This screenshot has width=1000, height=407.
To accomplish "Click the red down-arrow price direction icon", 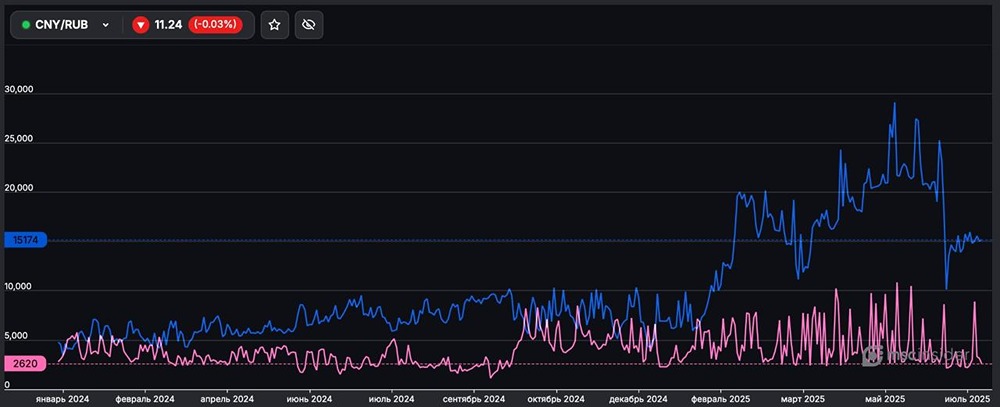I will (x=141, y=24).
